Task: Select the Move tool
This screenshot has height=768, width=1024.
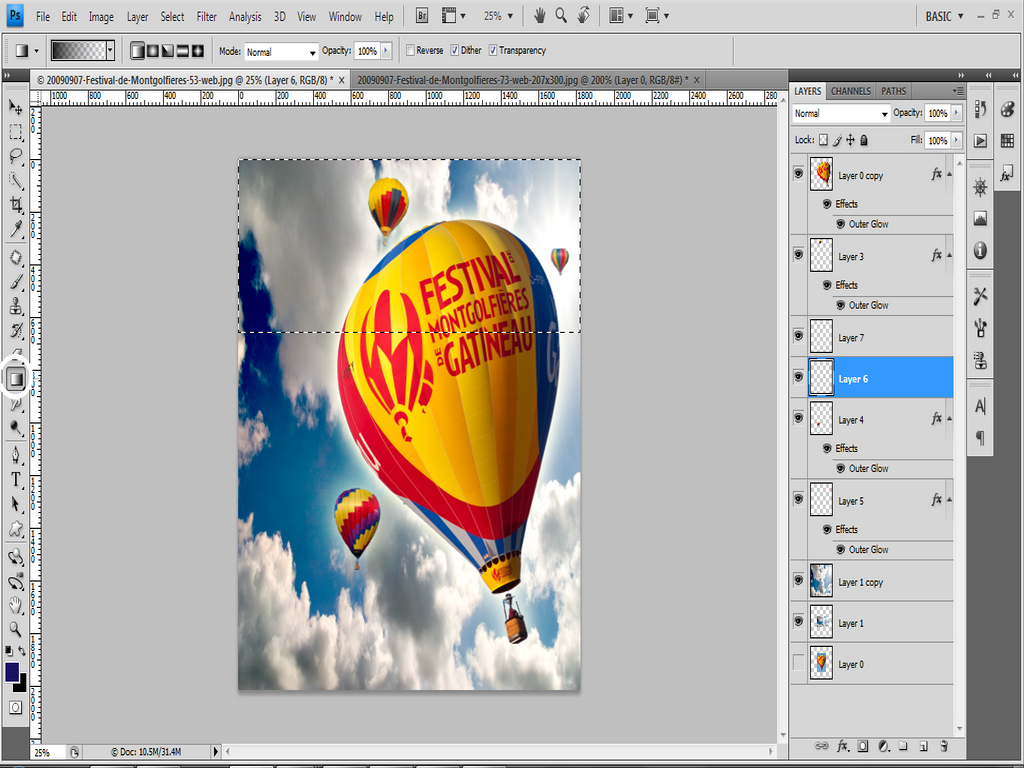Action: point(16,107)
